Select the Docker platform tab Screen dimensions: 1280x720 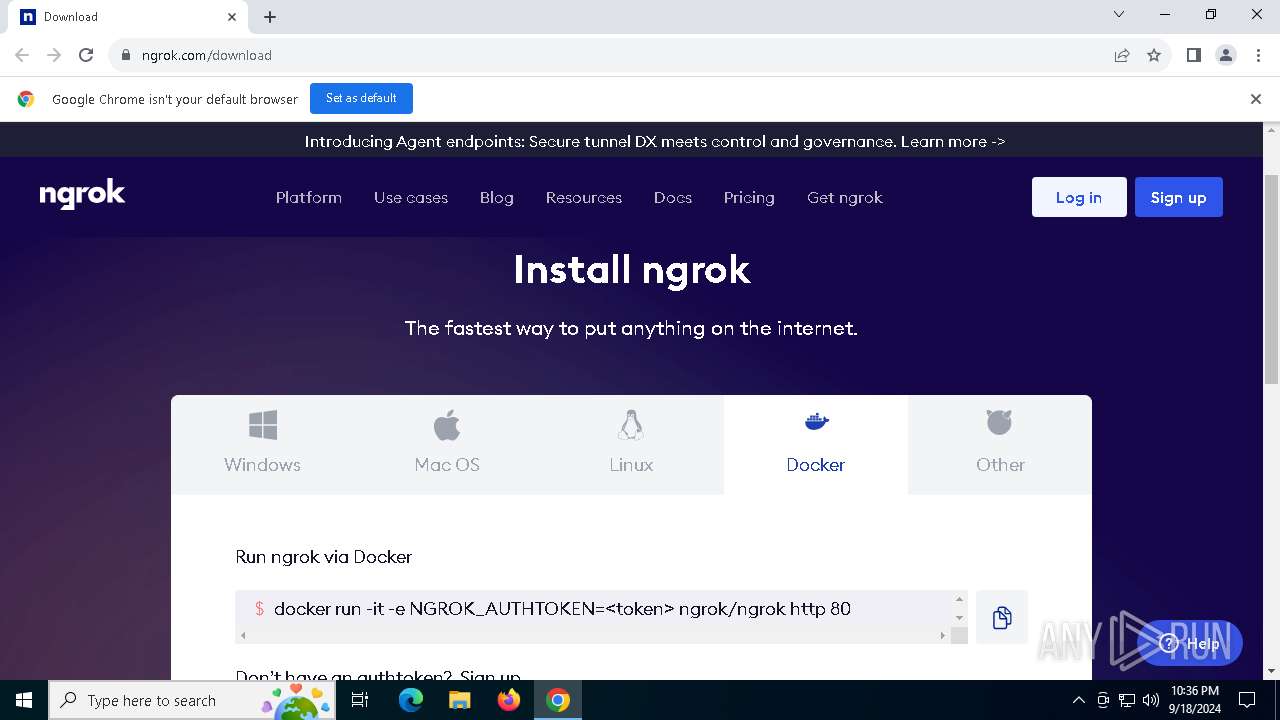click(816, 444)
